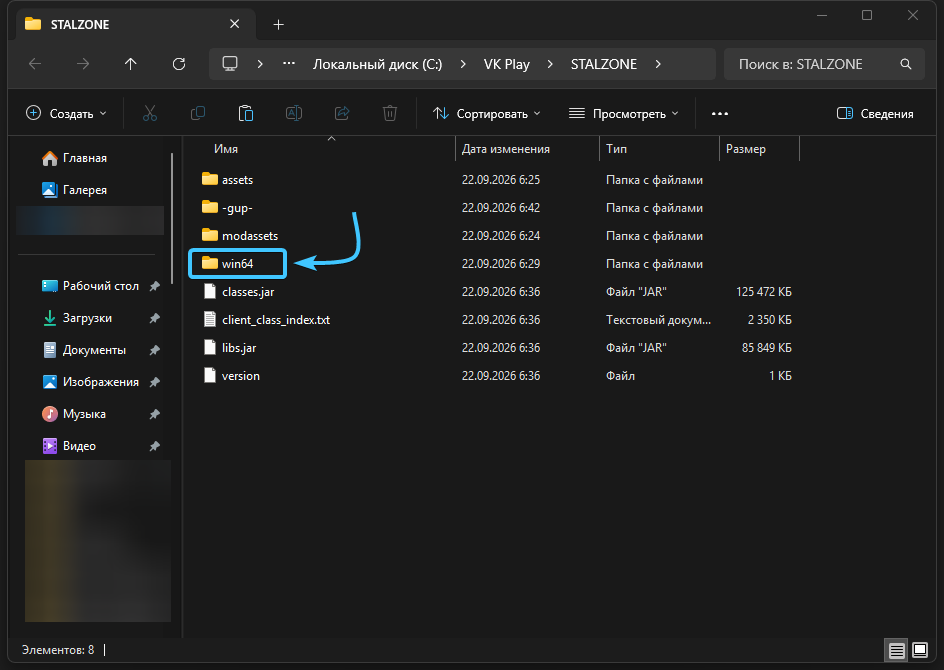
Task: Click the navigation pane scrollbar
Action: tap(172, 218)
